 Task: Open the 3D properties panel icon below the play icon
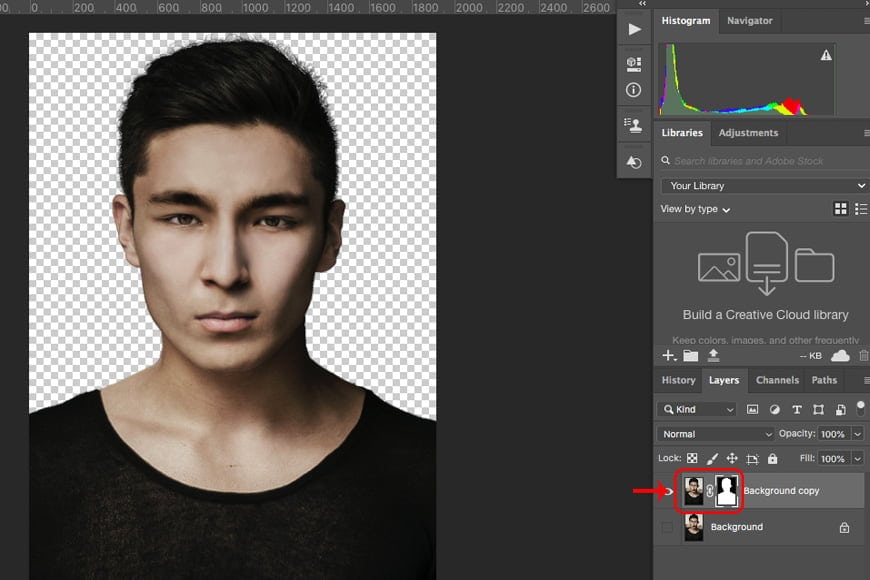click(634, 63)
